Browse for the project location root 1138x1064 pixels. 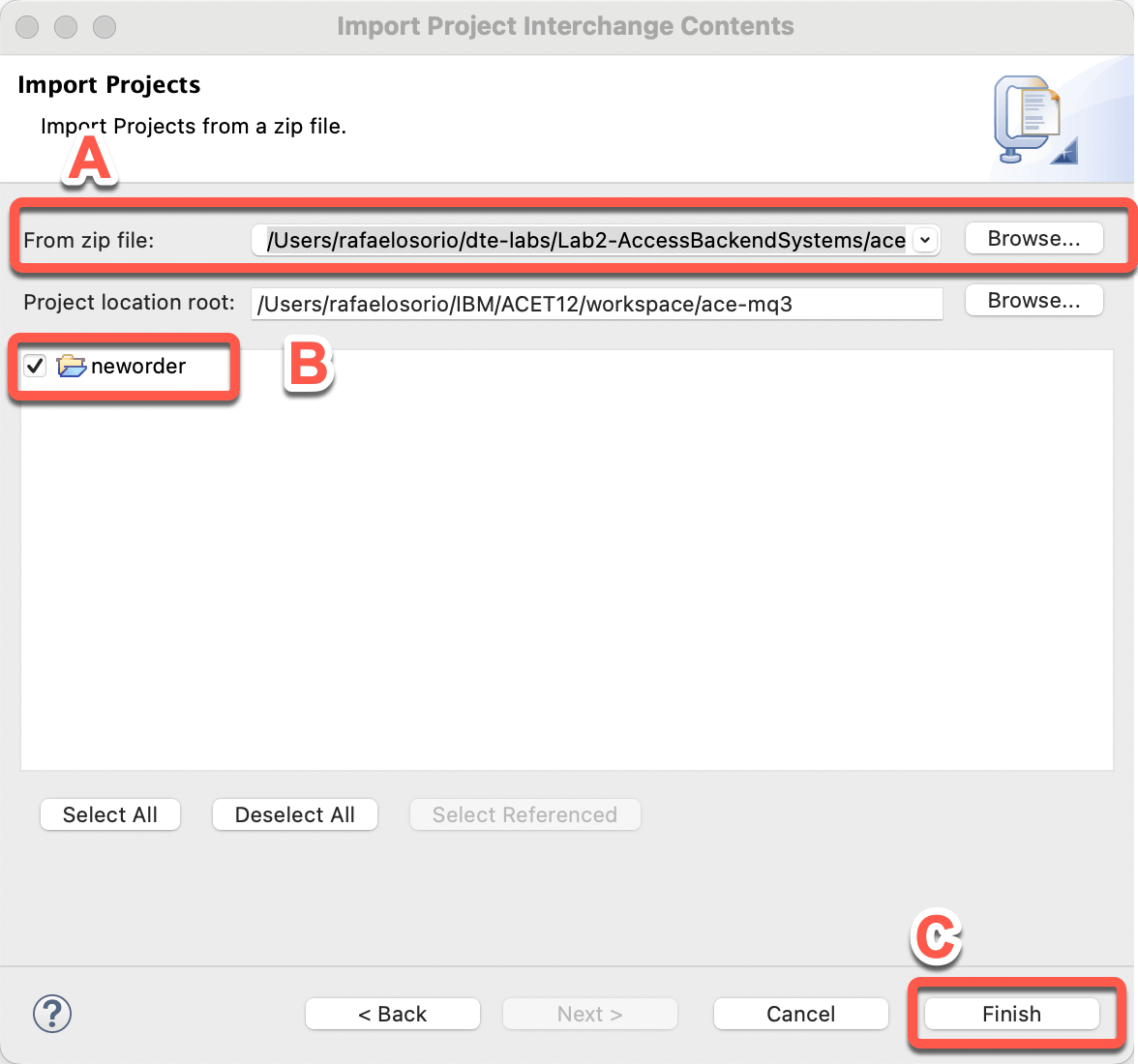click(1033, 301)
